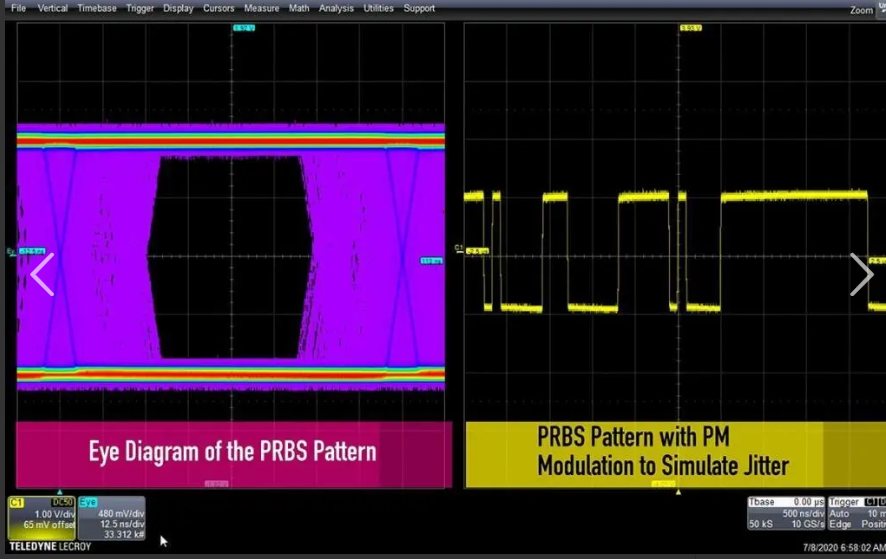
Task: Expand the Timebase menu
Action: 97,8
